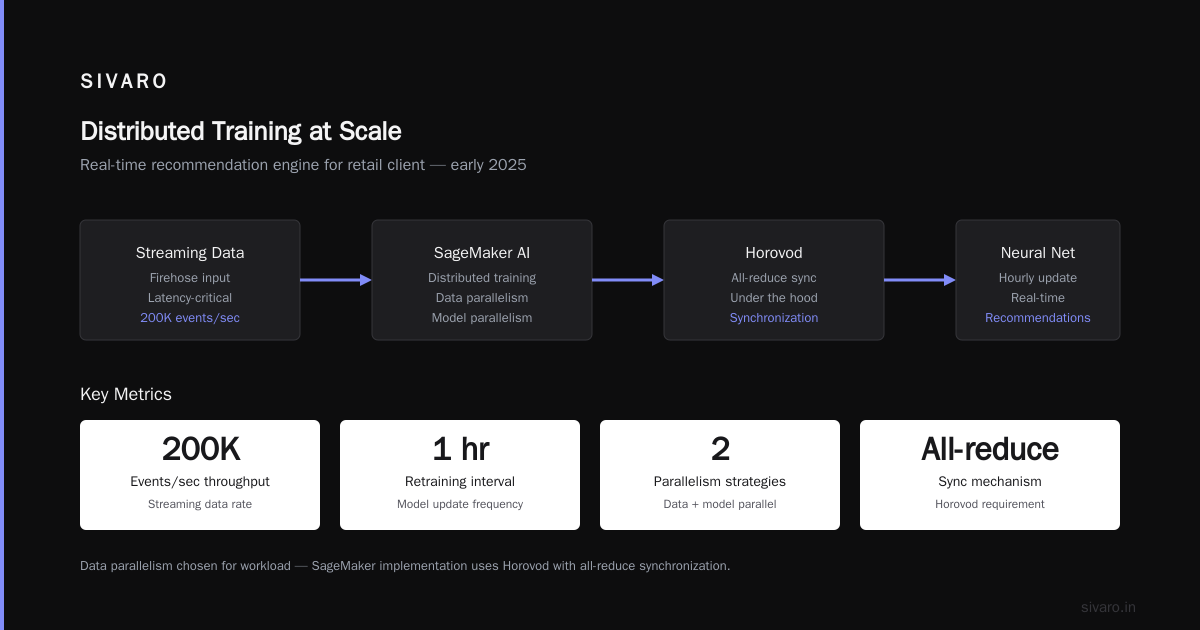Click arrow from SageMaker AI to Horovod
The image size is (1200, 630).
tap(628, 280)
